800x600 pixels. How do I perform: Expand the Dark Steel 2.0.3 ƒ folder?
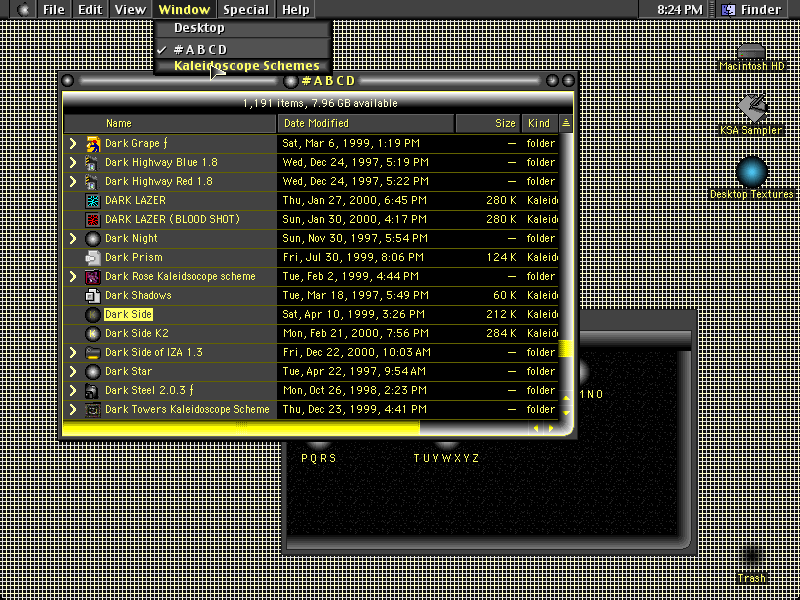(72, 391)
